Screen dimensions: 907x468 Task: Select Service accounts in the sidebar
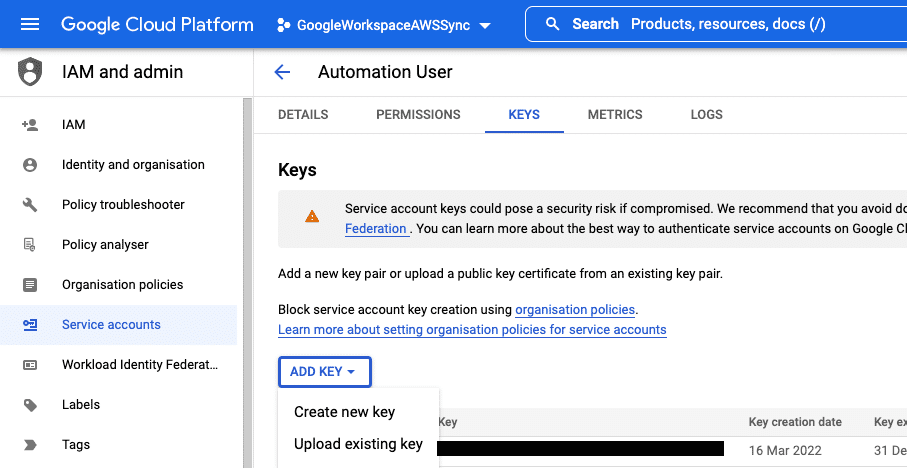coord(119,325)
